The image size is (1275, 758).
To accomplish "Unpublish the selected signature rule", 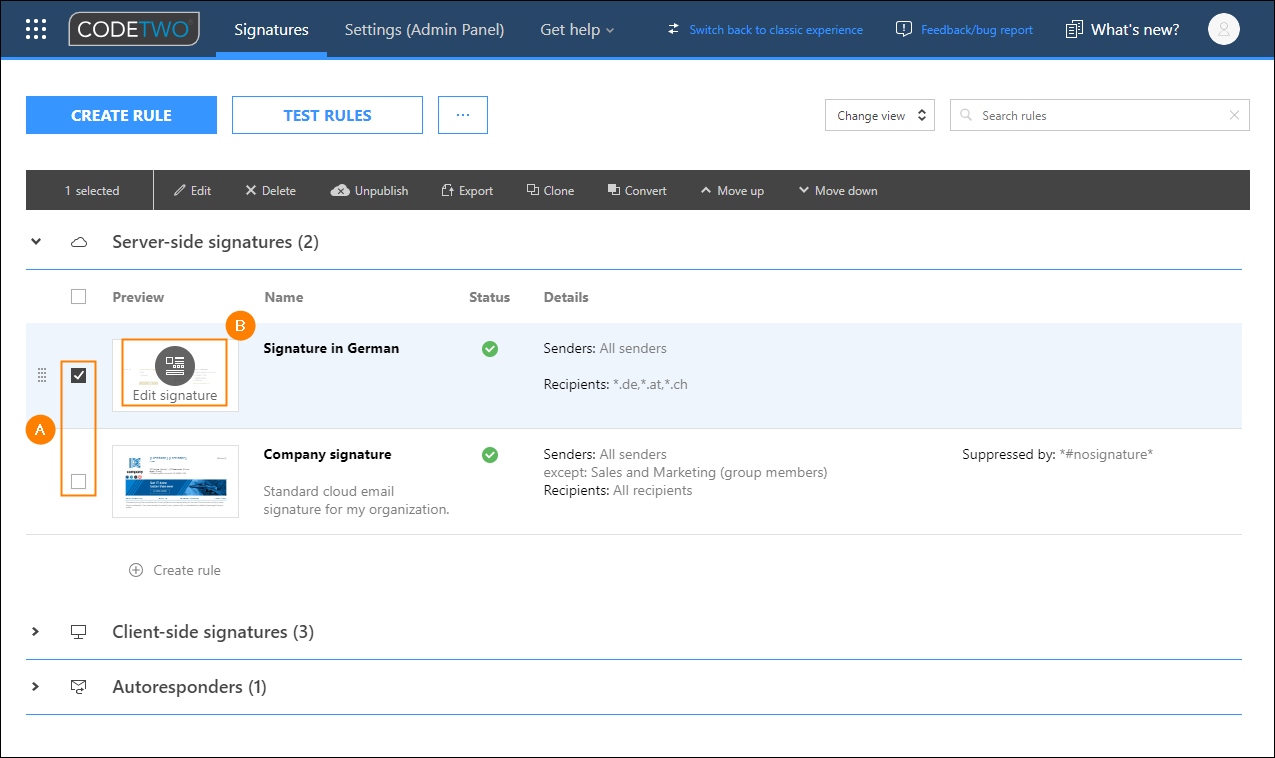I will (x=369, y=190).
